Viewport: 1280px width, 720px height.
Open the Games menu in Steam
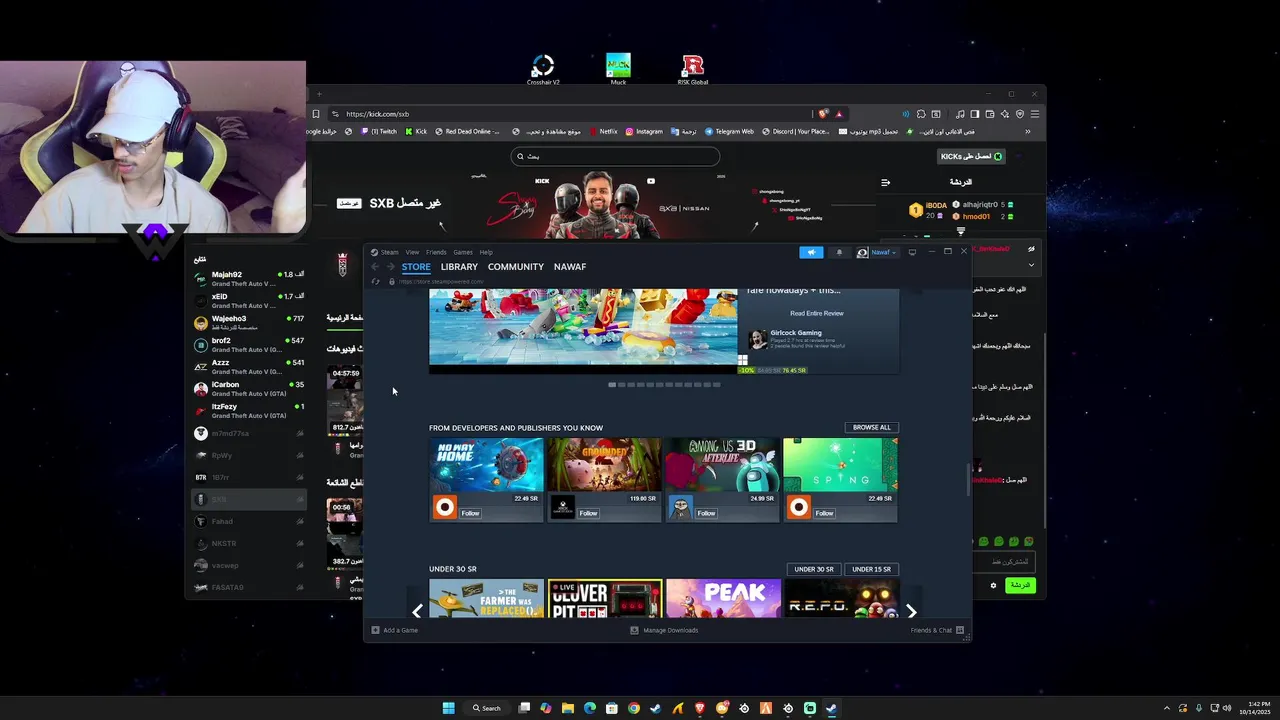tap(463, 252)
